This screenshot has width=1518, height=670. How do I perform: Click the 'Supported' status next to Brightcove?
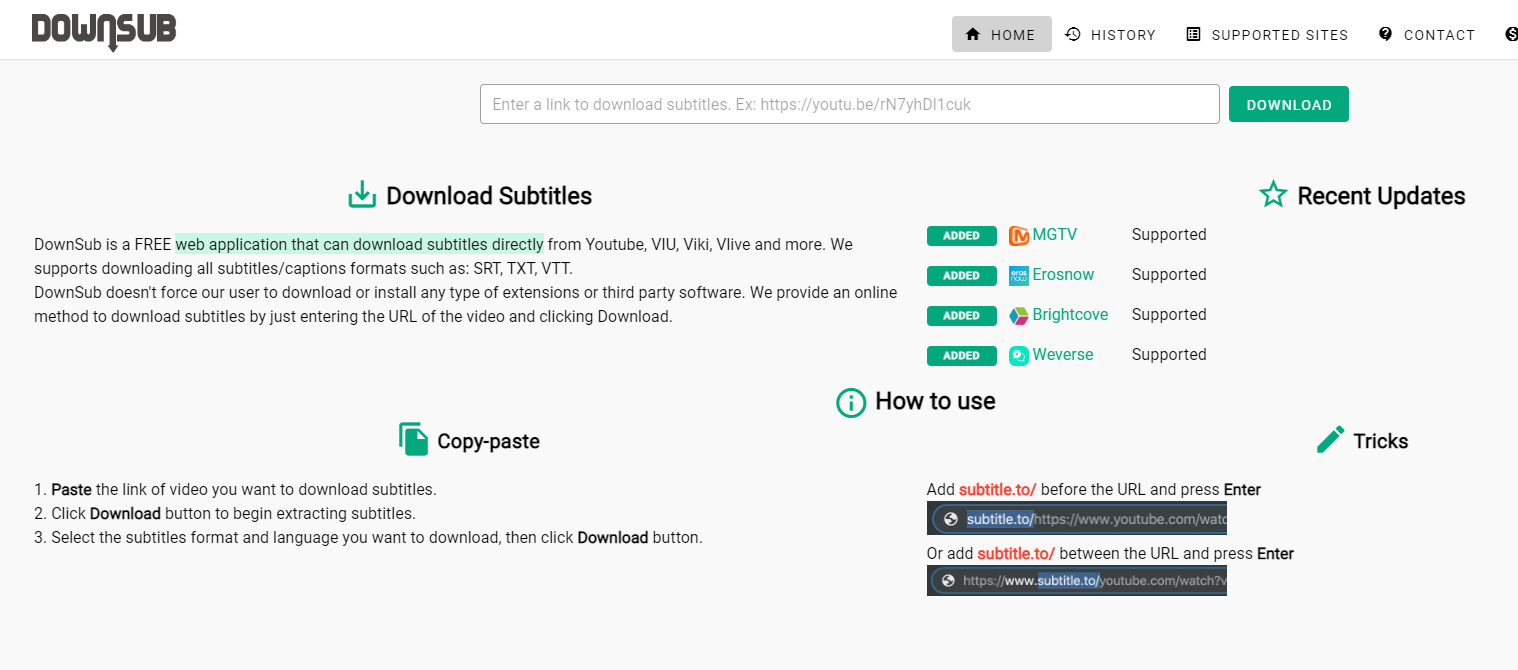[1169, 315]
